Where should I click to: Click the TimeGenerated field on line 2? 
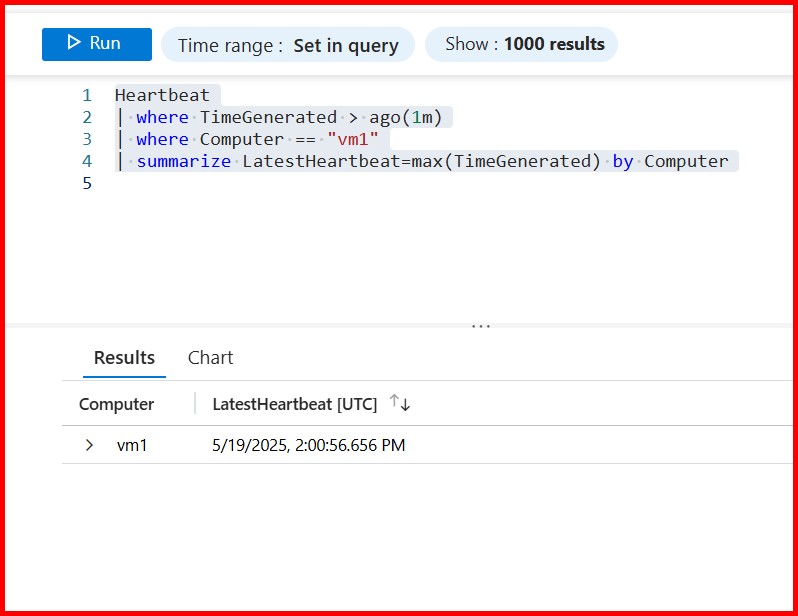click(x=268, y=117)
